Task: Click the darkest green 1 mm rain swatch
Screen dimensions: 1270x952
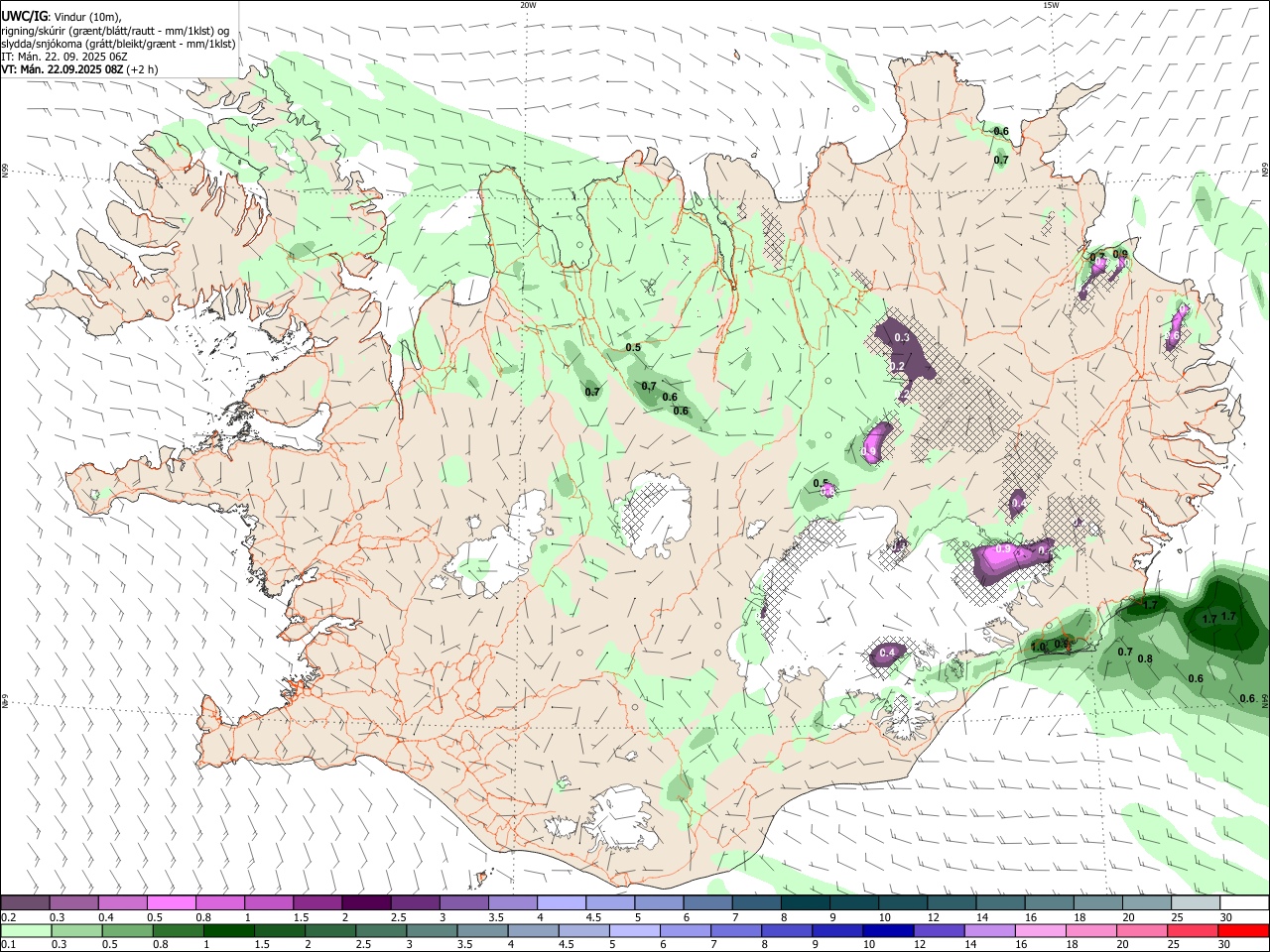Action: (228, 930)
